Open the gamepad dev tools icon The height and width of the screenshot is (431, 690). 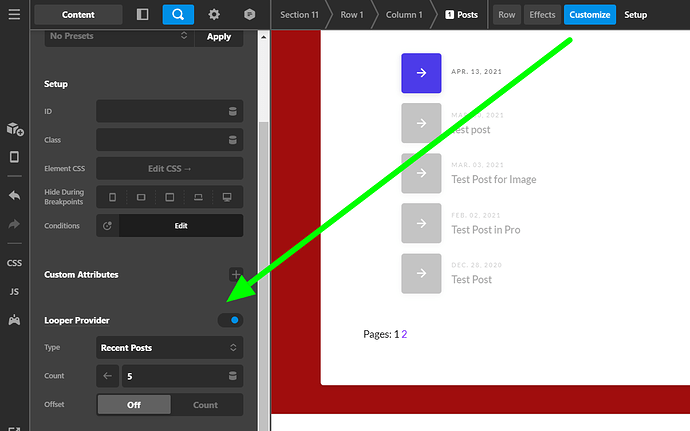[14, 320]
